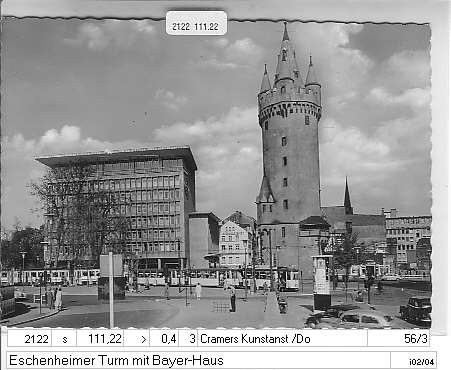Select the 2122 number field
Screen dimensions: 451x370
29,339
